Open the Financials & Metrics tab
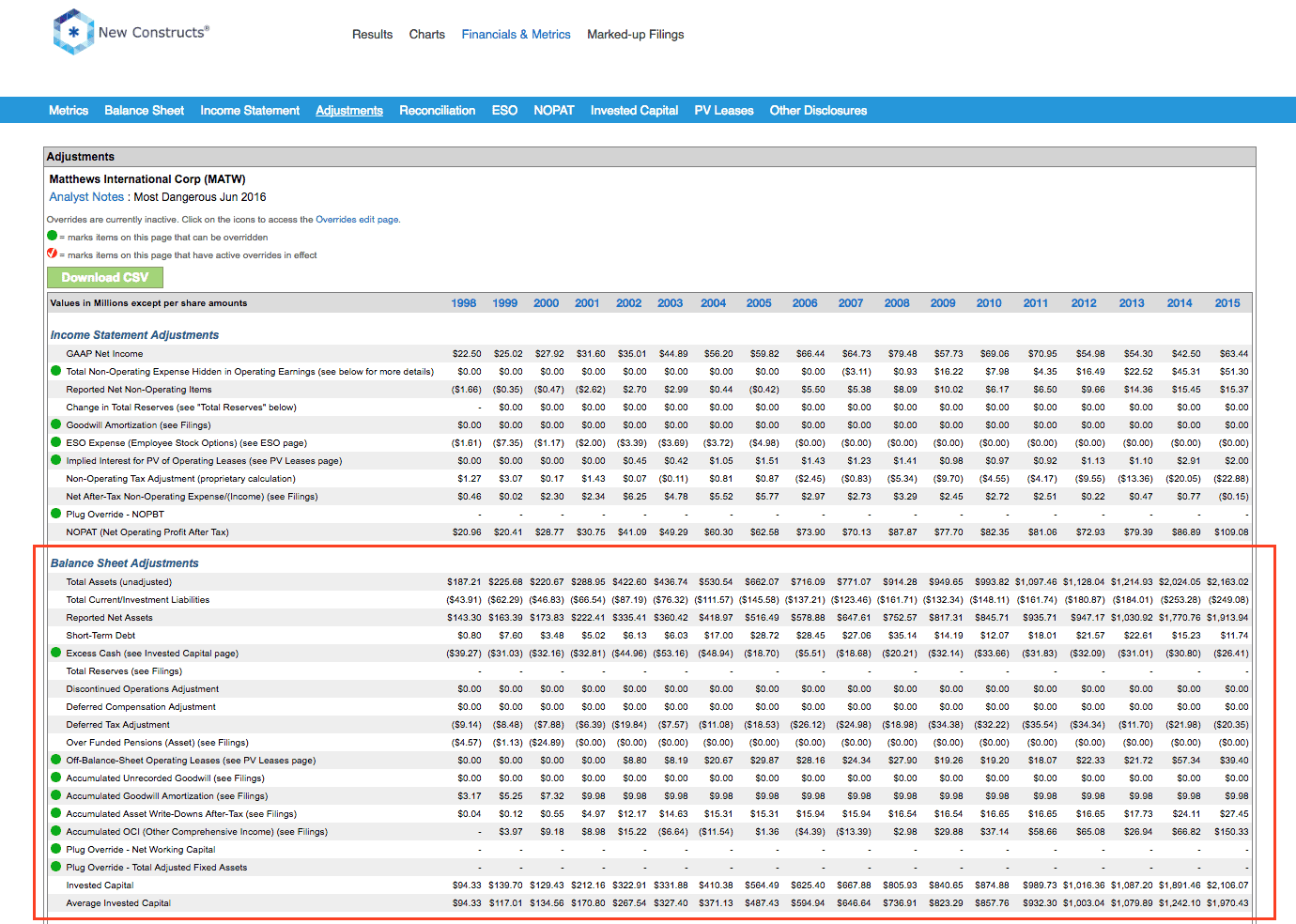This screenshot has width=1296, height=924. click(x=517, y=35)
